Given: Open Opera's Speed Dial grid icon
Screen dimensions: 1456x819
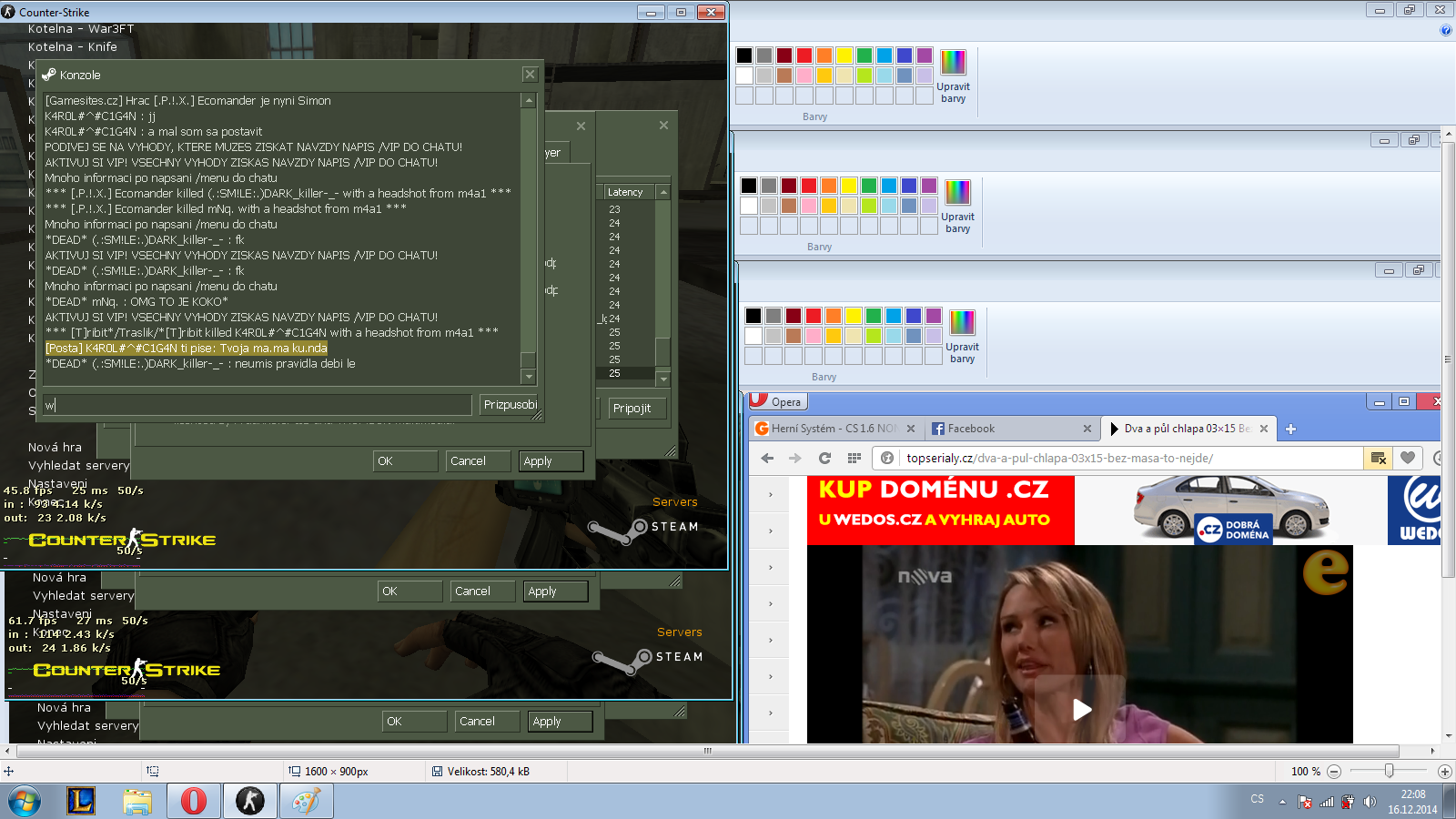Looking at the screenshot, I should pos(854,459).
